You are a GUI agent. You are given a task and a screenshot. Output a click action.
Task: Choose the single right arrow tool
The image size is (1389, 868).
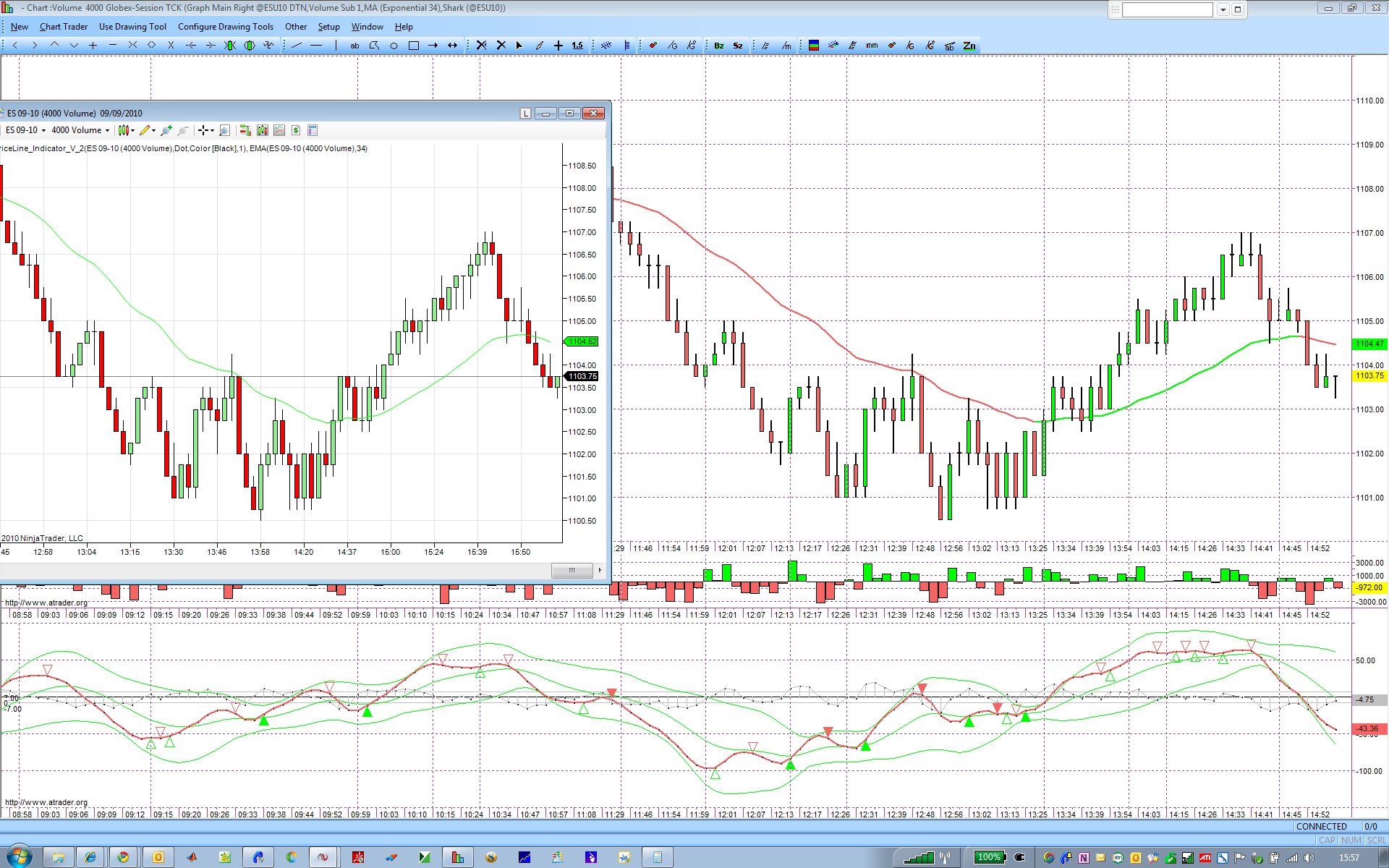433,46
